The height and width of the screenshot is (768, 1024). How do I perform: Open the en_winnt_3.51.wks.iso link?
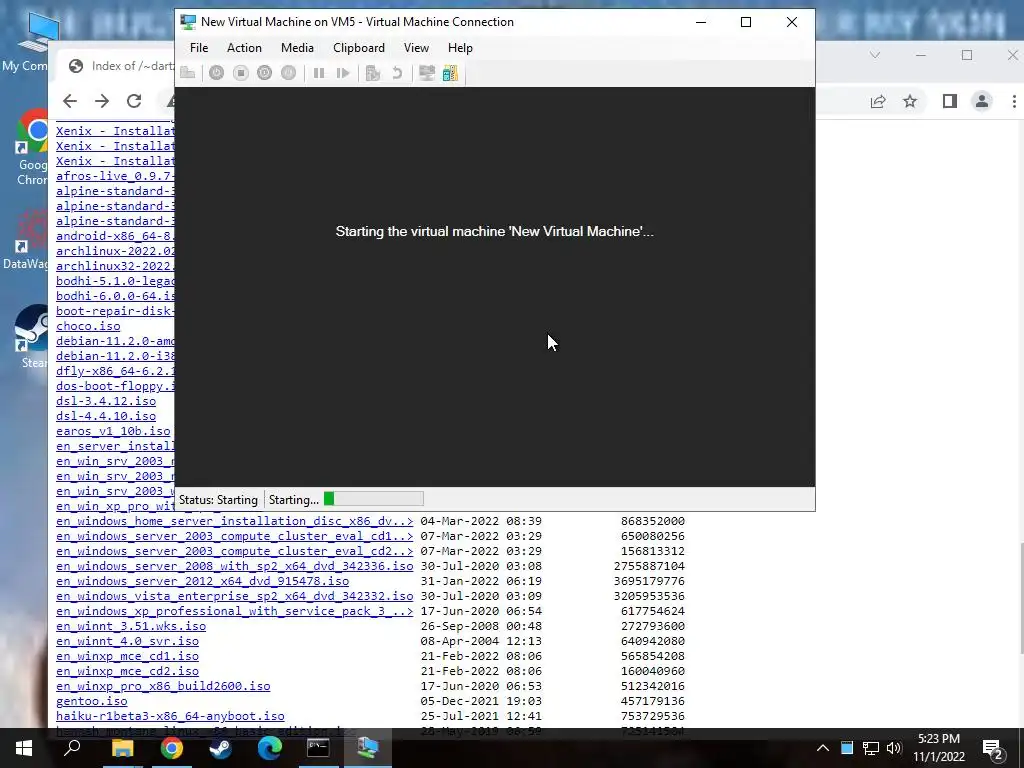click(x=131, y=626)
